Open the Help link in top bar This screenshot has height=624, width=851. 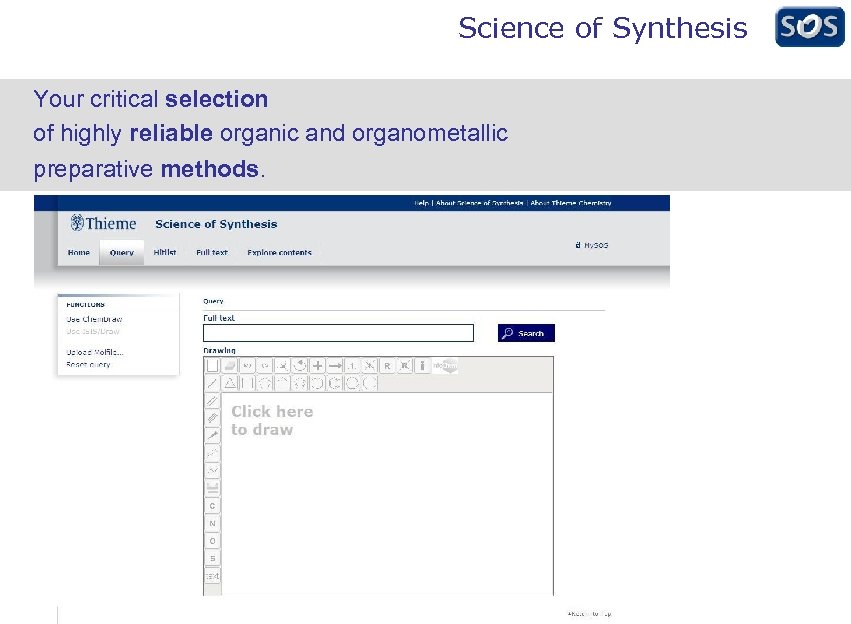(x=421, y=203)
